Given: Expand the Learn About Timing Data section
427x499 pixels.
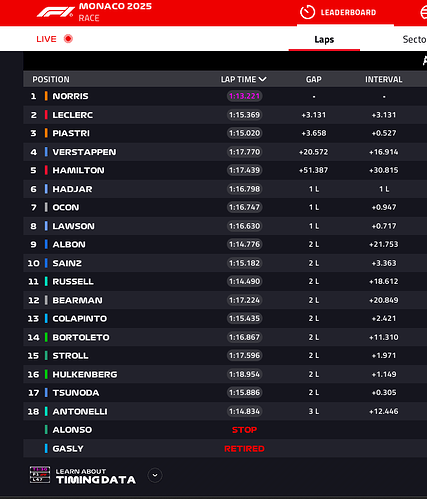Looking at the screenshot, I should click(155, 475).
